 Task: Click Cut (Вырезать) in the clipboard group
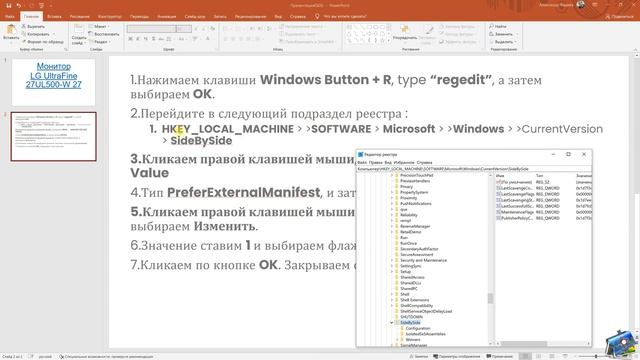click(34, 27)
